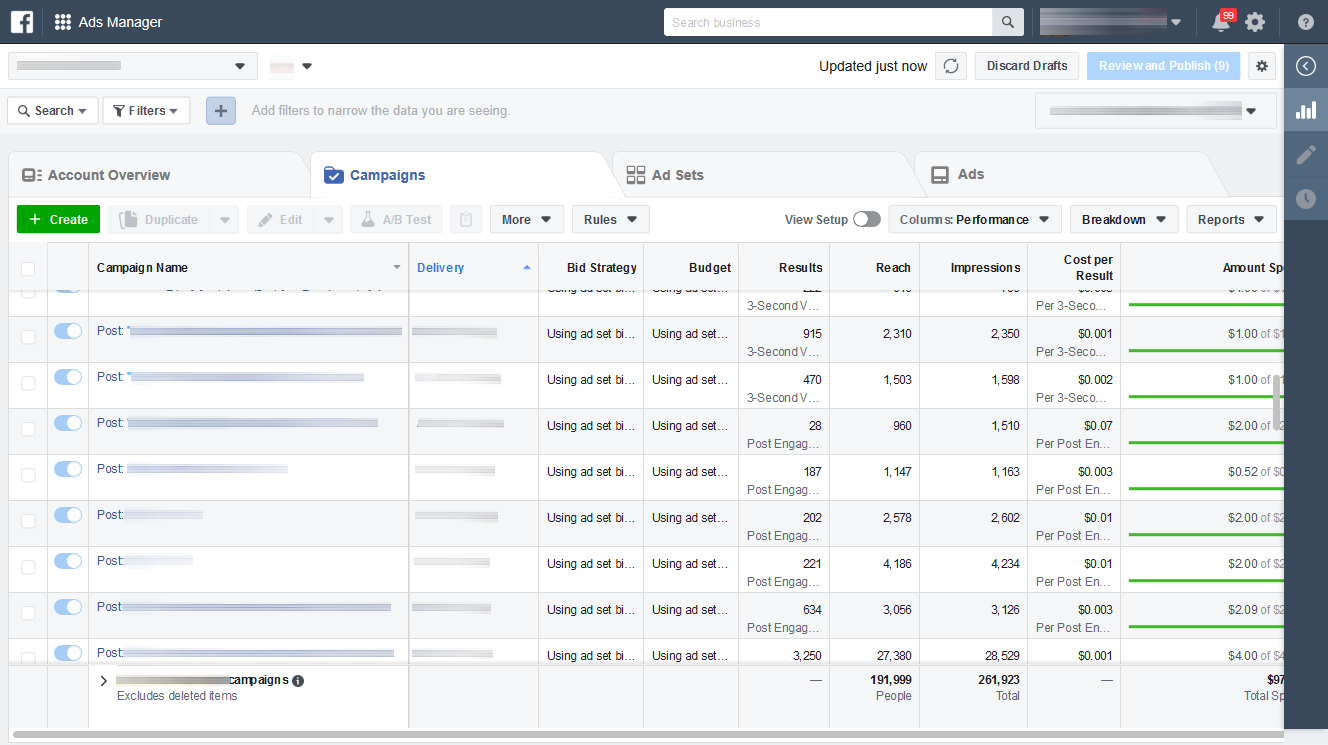
Task: Click the green Create button
Action: click(59, 220)
